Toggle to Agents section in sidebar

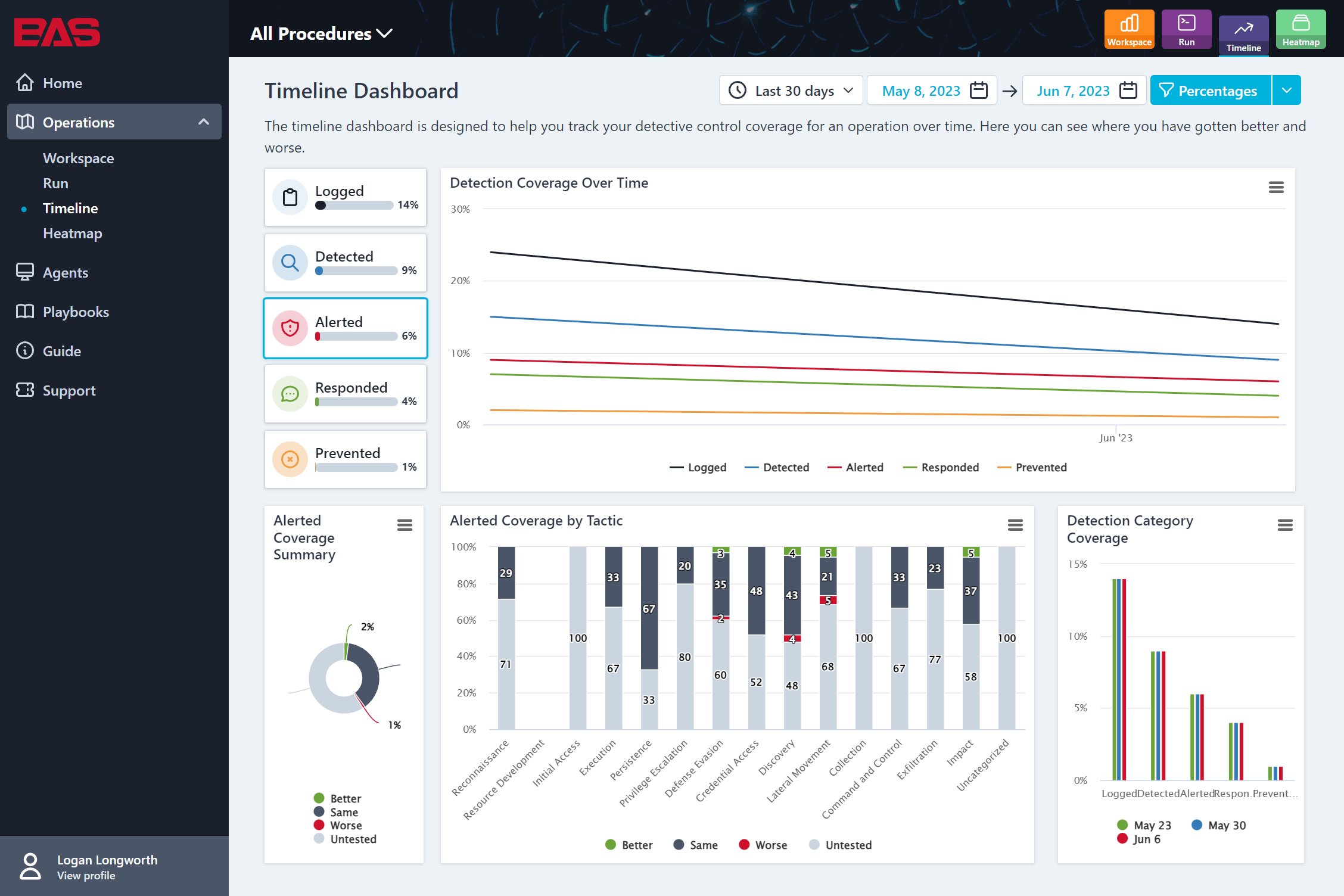[64, 271]
